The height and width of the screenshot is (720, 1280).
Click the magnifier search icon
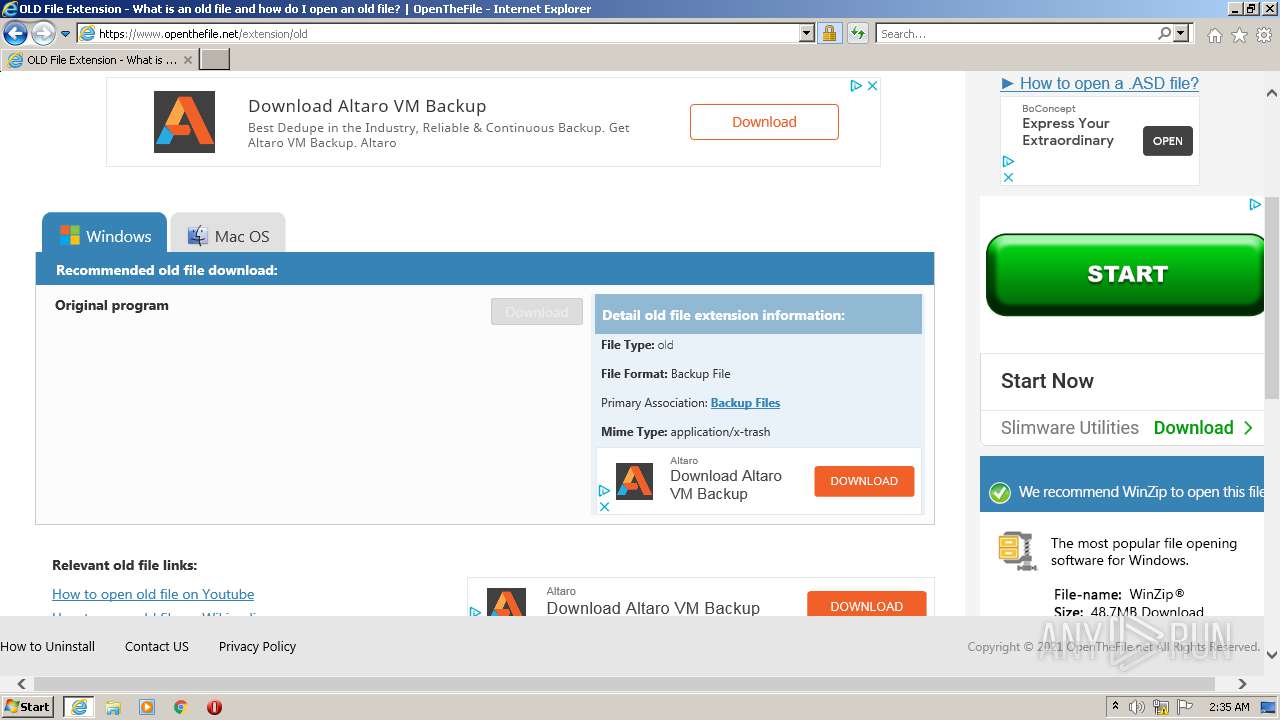1164,33
